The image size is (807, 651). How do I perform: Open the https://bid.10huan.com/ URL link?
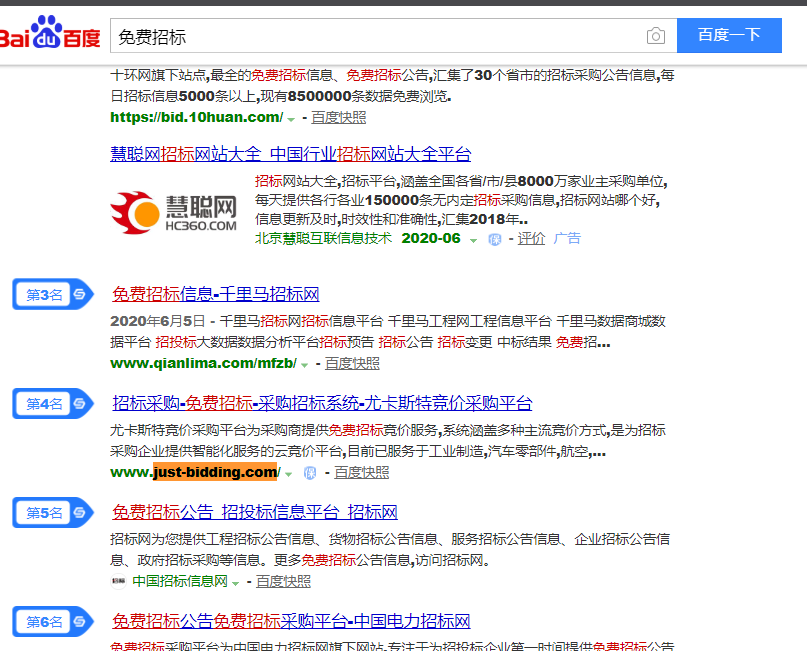tap(197, 117)
